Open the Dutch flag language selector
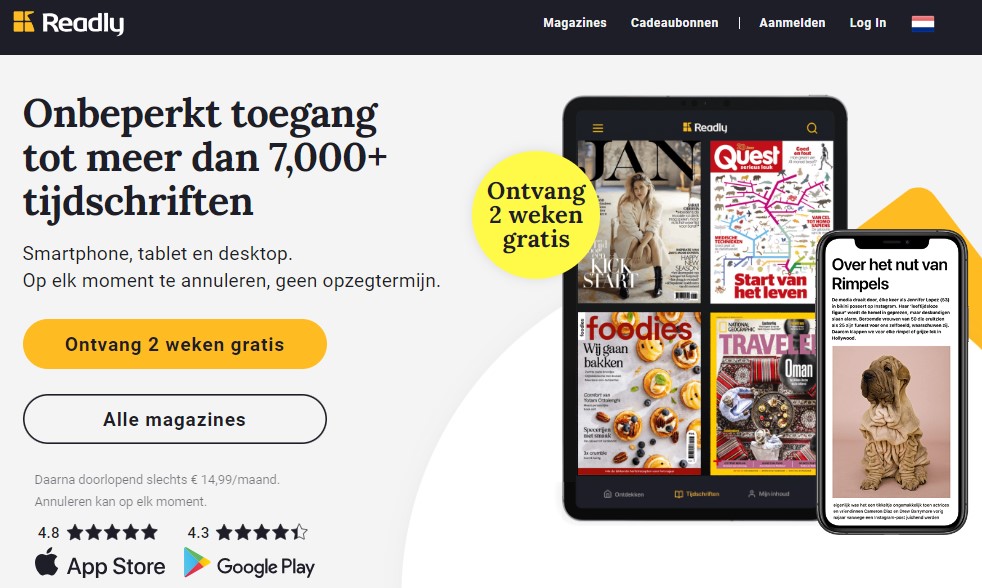 point(923,23)
